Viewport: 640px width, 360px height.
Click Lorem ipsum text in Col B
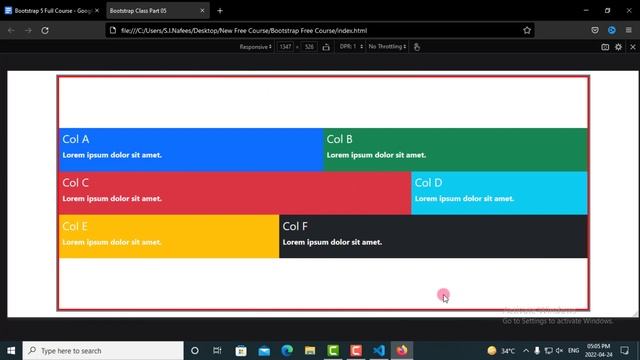pos(376,155)
